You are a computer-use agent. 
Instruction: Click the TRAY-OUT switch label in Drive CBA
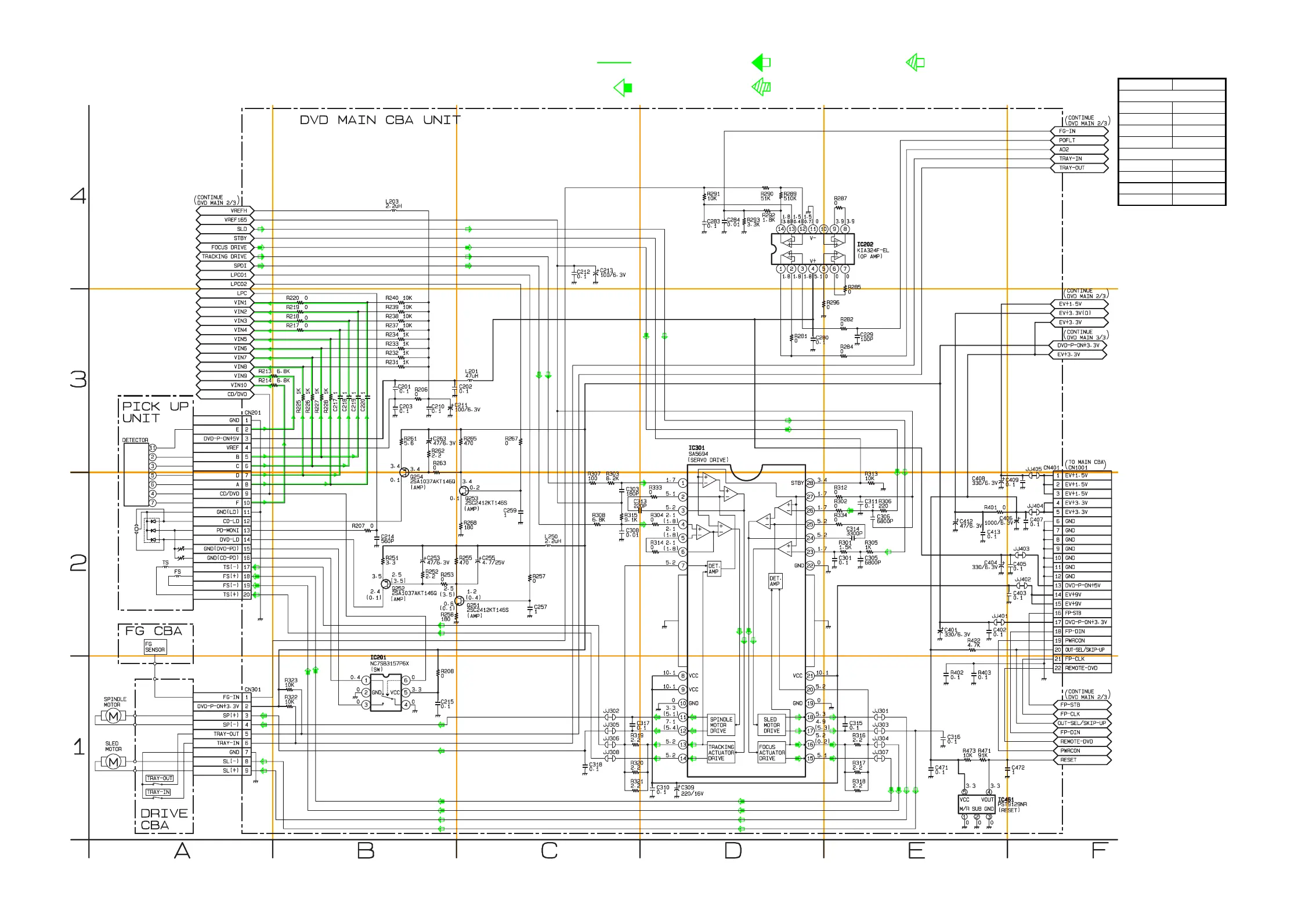[x=159, y=778]
